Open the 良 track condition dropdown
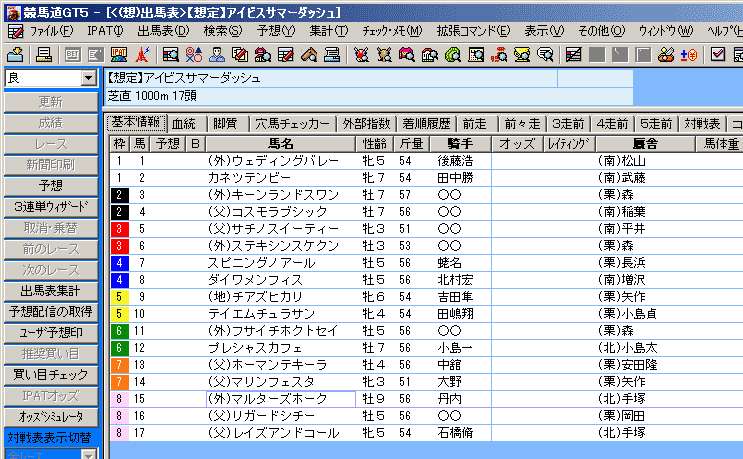 [87, 77]
